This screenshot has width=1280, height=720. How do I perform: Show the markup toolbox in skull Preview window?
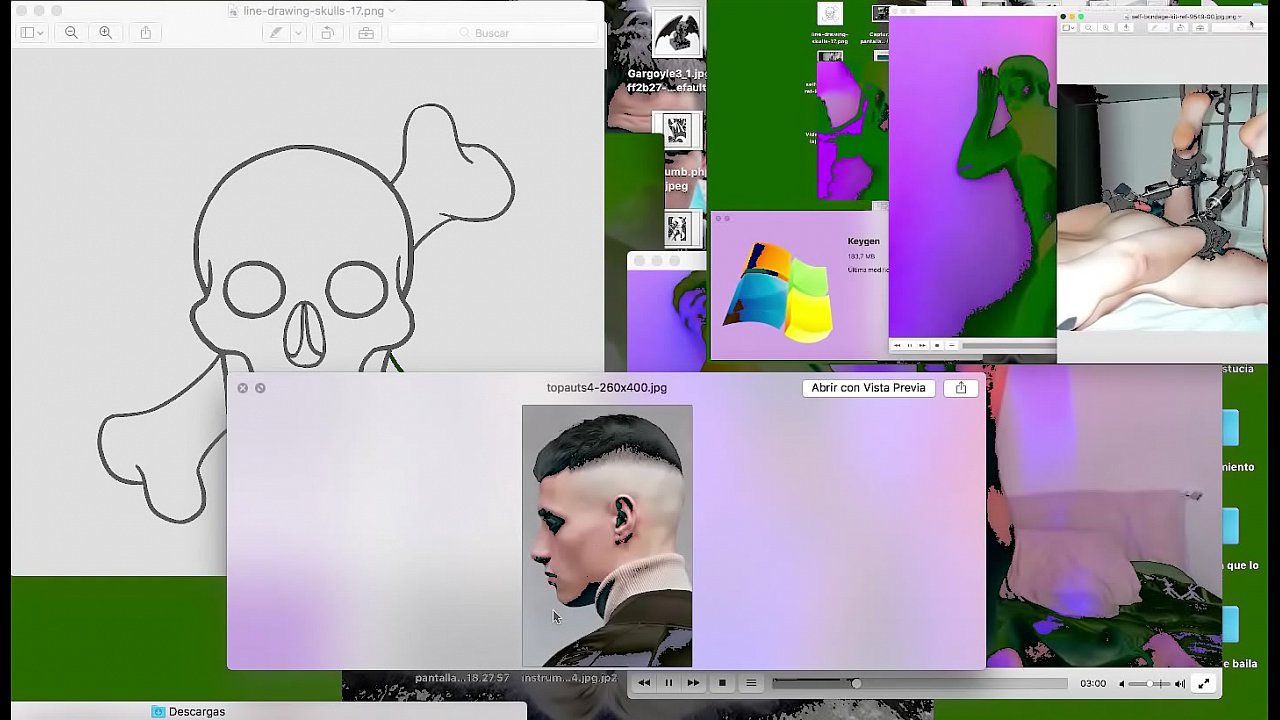[366, 33]
